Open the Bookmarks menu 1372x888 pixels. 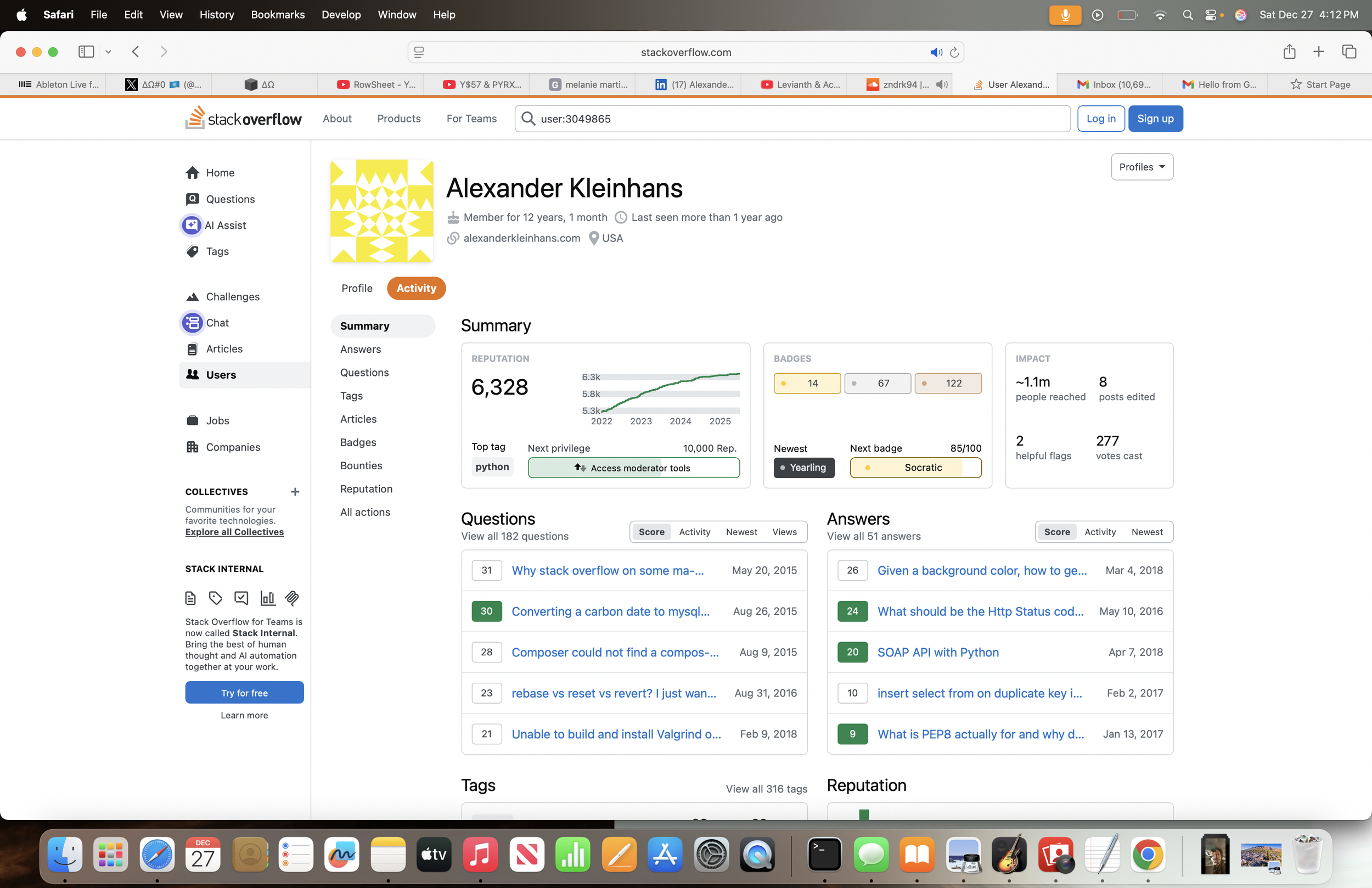[x=277, y=14]
